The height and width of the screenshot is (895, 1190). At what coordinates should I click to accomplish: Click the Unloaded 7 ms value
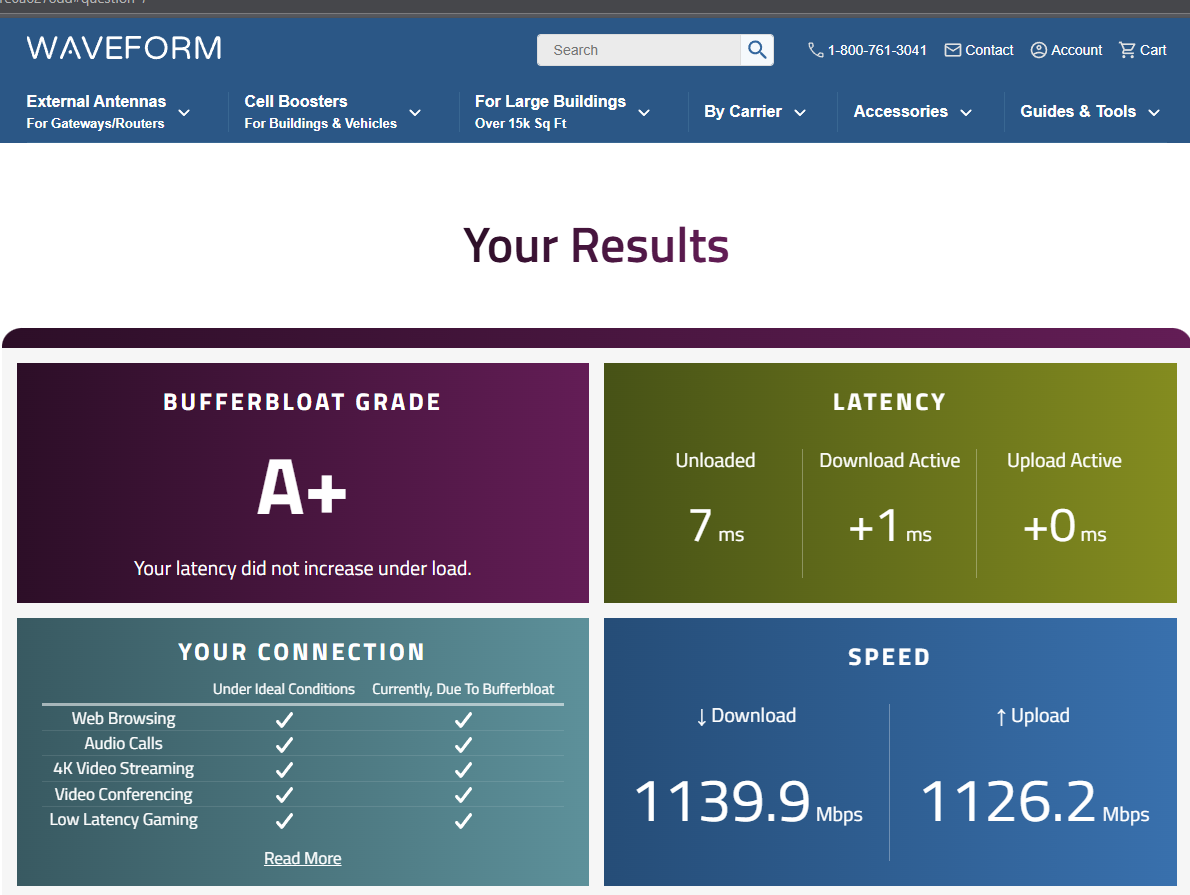716,526
